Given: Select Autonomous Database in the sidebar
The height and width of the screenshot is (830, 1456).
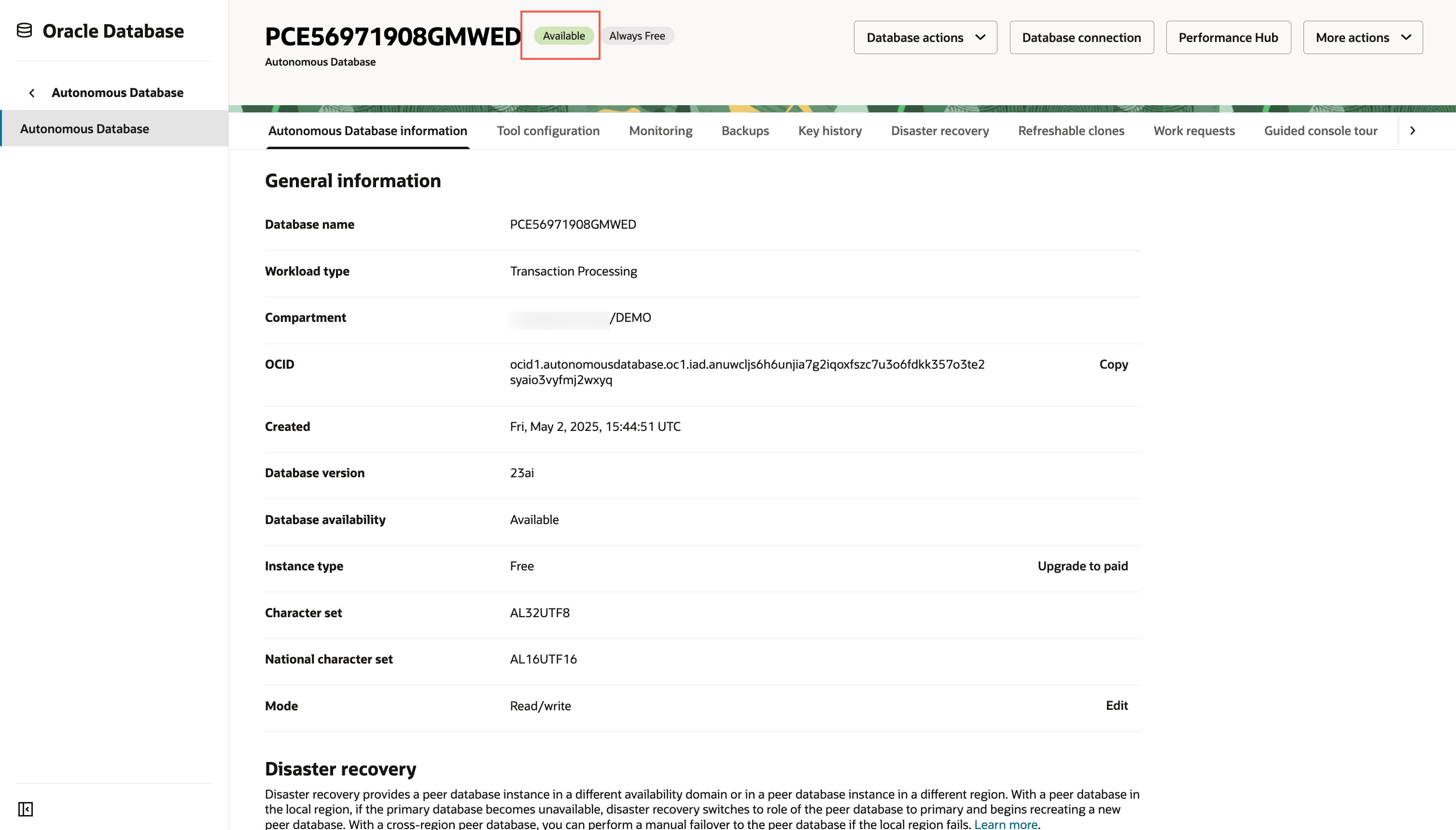Looking at the screenshot, I should (x=84, y=129).
